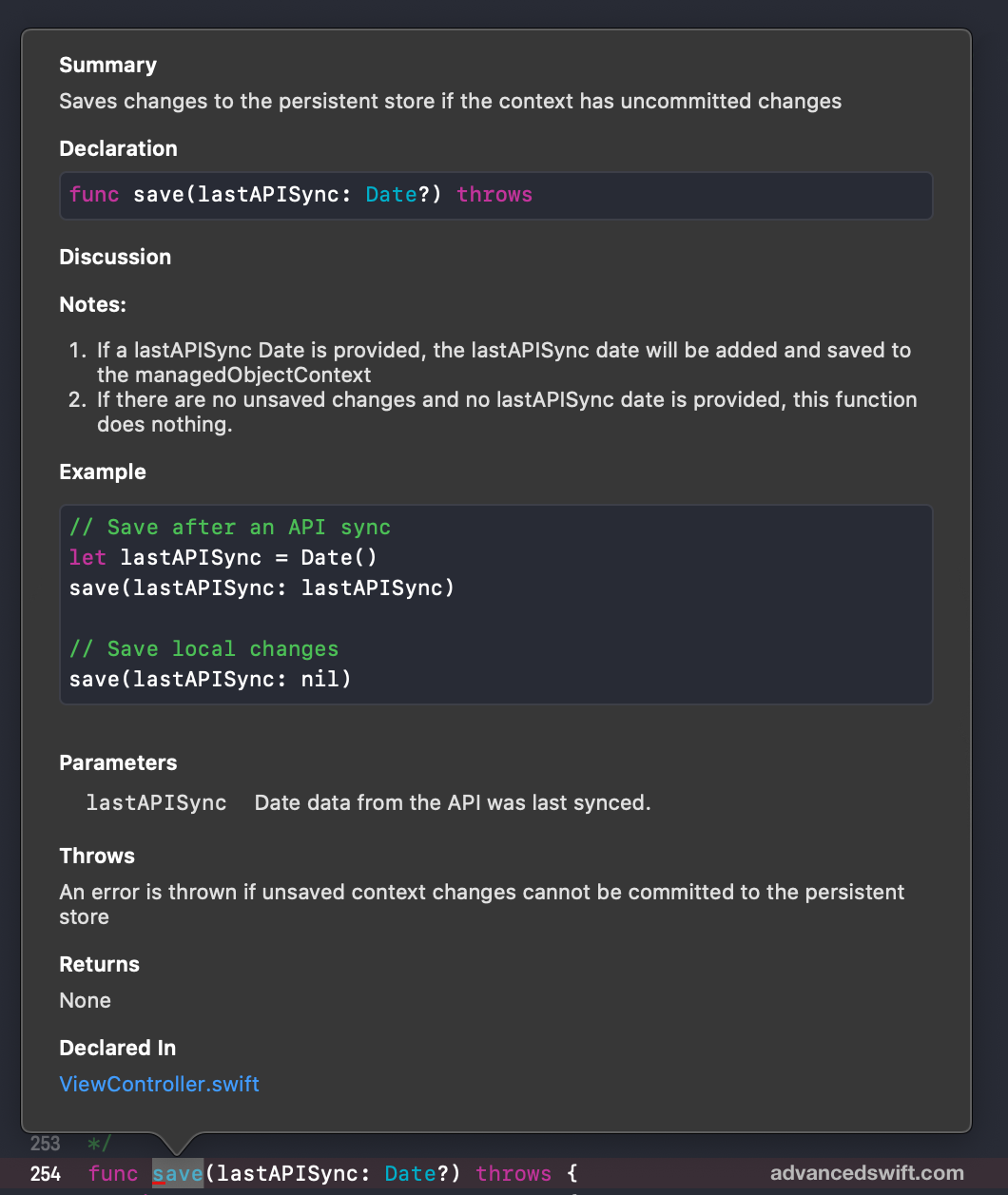Viewport: 1008px width, 1195px height.
Task: Click the Save after an API sync comment
Action: click(223, 527)
